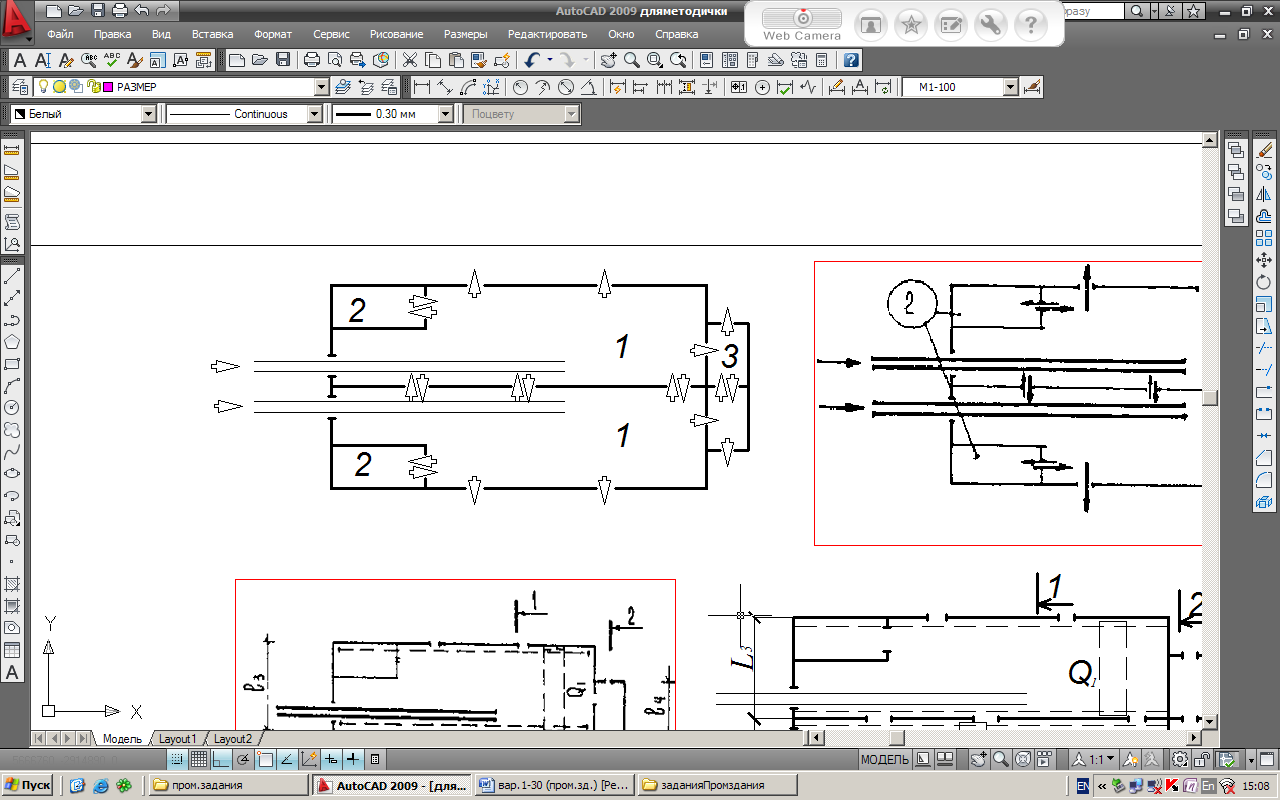Screen dimensions: 1280x800
Task: Select the Rectangle draw tool
Action: [x=13, y=364]
